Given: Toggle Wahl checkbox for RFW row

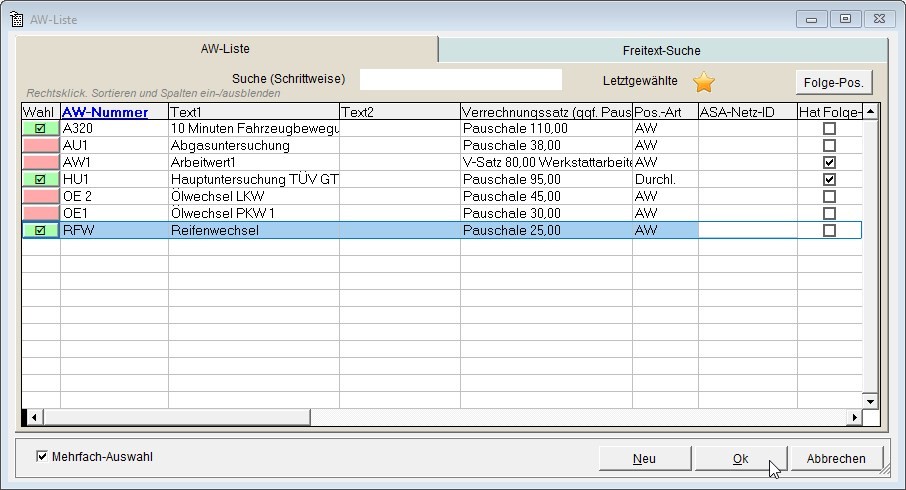Looking at the screenshot, I should coord(40,230).
